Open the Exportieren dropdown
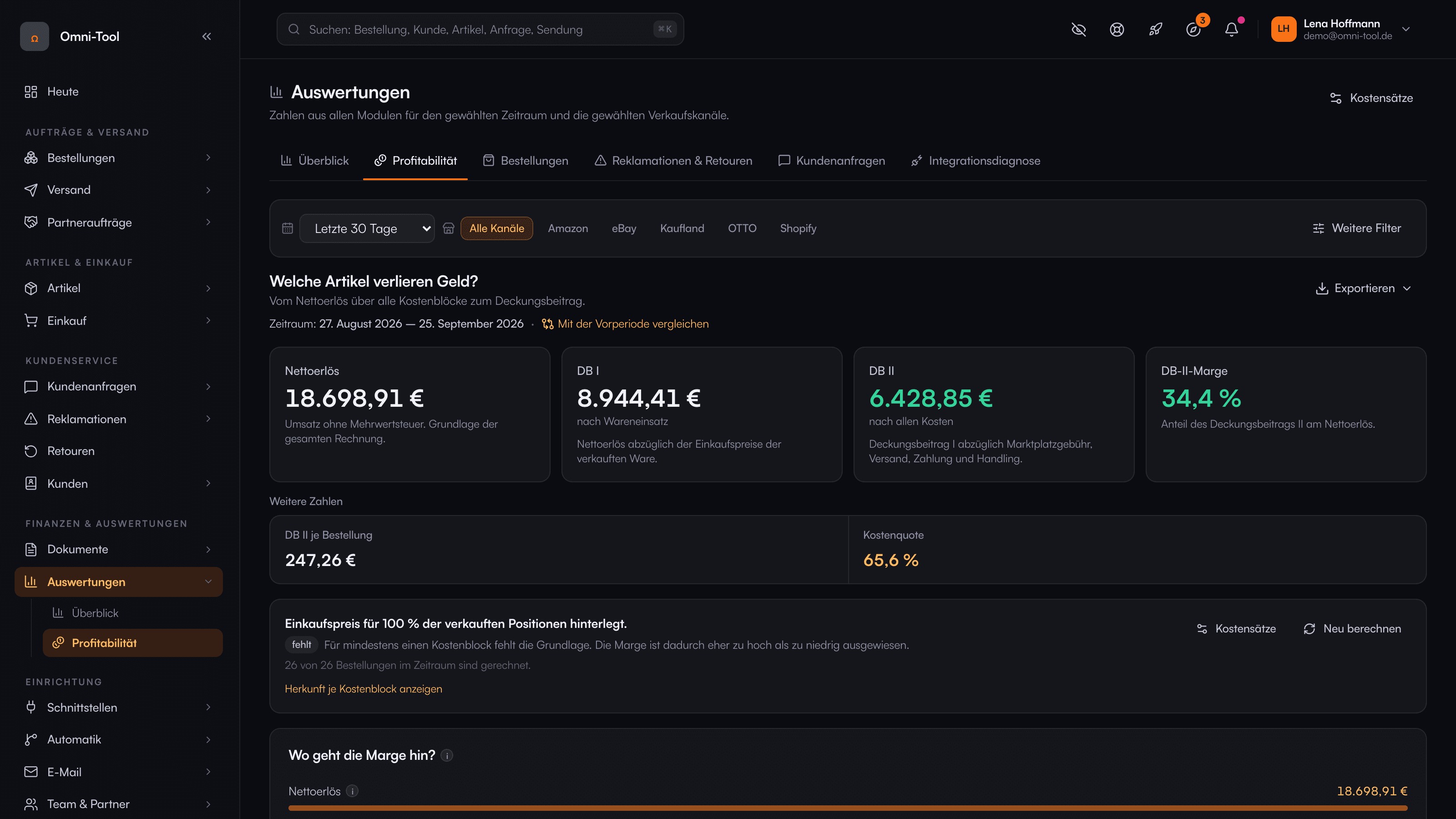This screenshot has height=819, width=1456. (x=1363, y=288)
